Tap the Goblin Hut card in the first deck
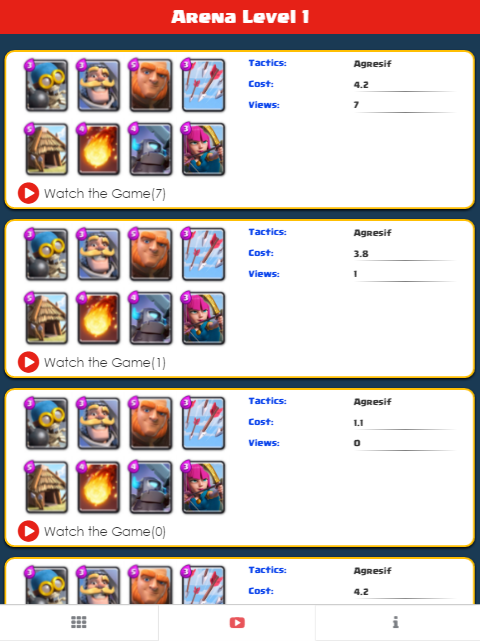 46,149
